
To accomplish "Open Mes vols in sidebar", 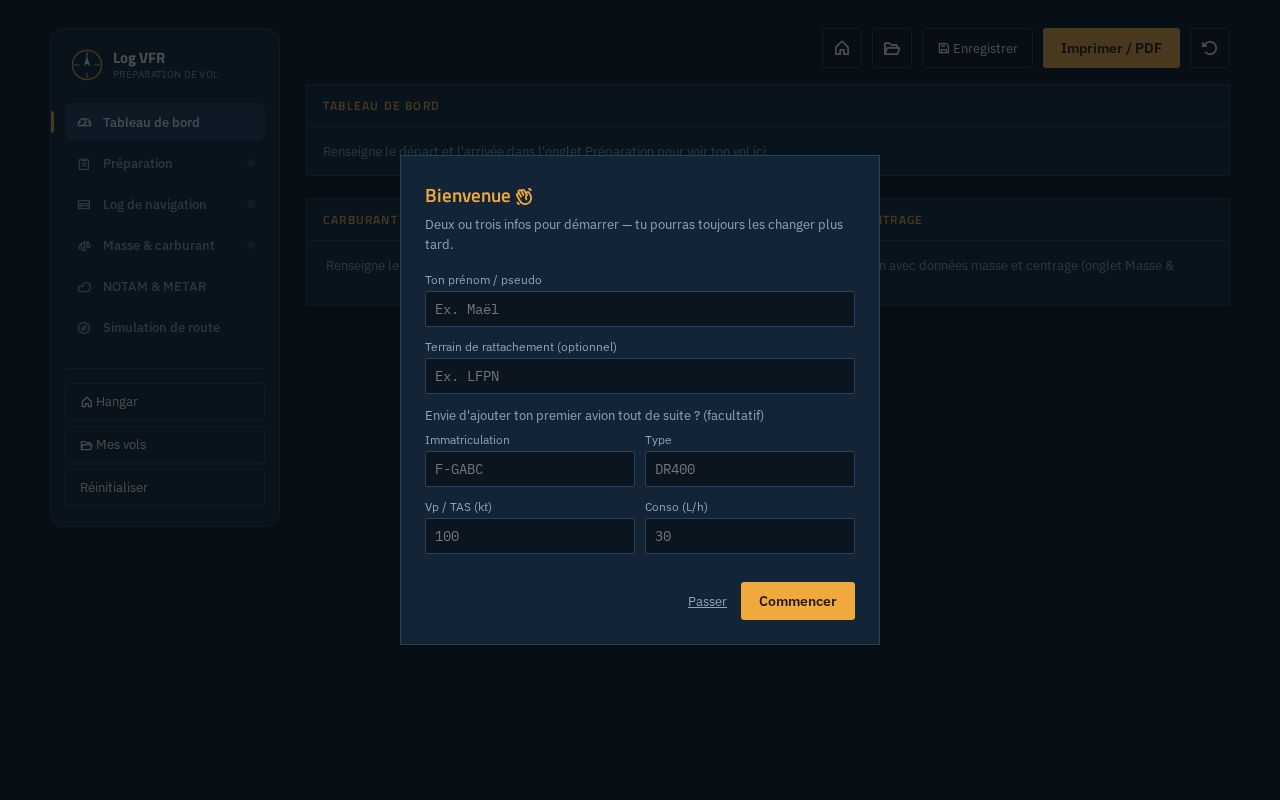I will [x=165, y=444].
